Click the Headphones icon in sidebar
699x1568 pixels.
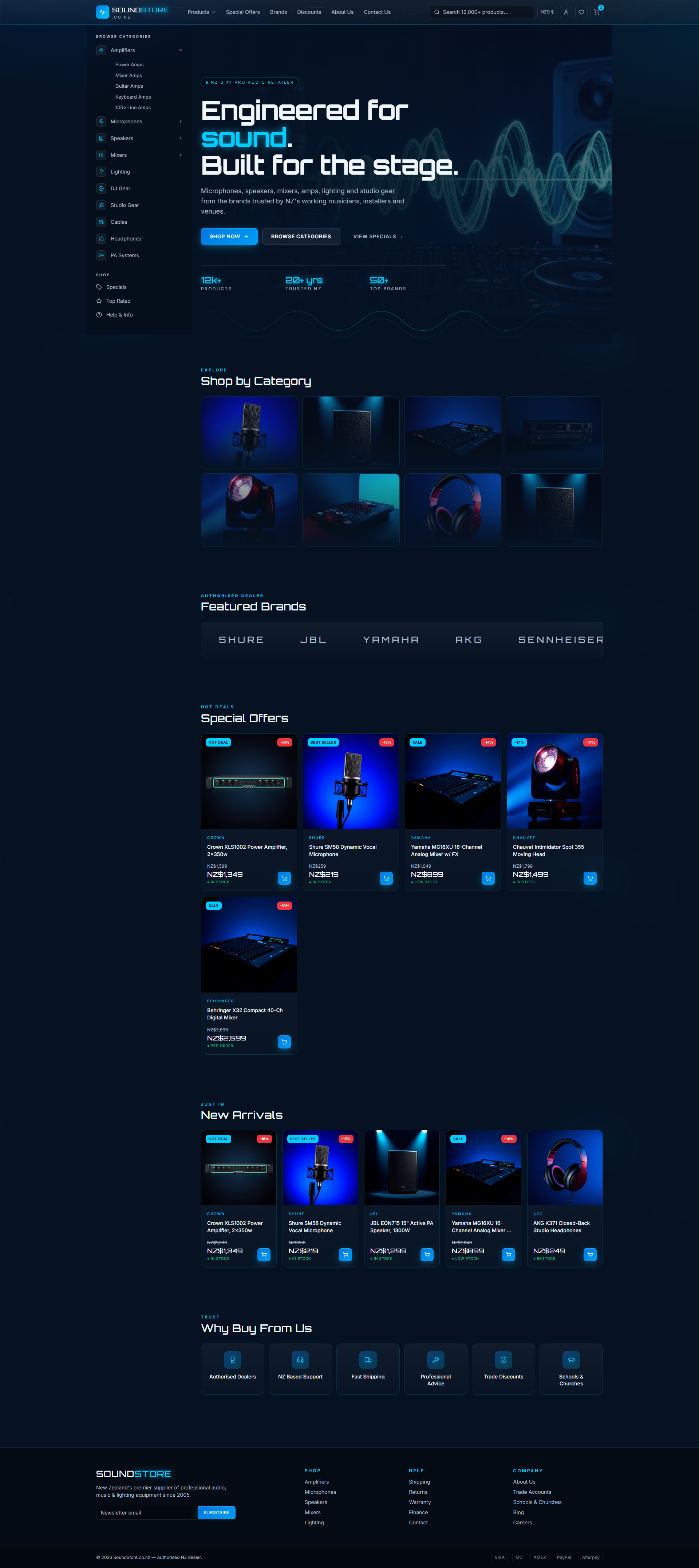(x=101, y=239)
